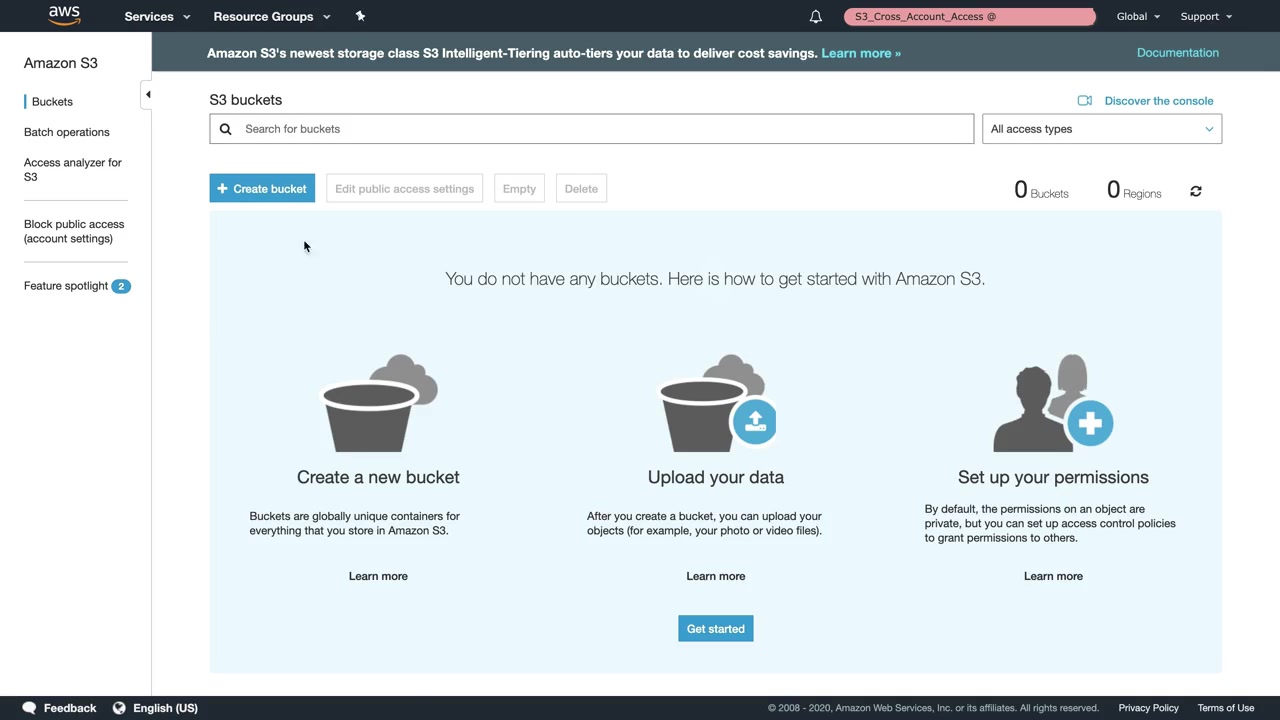Click the Feature spotlight count badge
Screen dimensions: 1280x720
pyautogui.click(x=121, y=286)
